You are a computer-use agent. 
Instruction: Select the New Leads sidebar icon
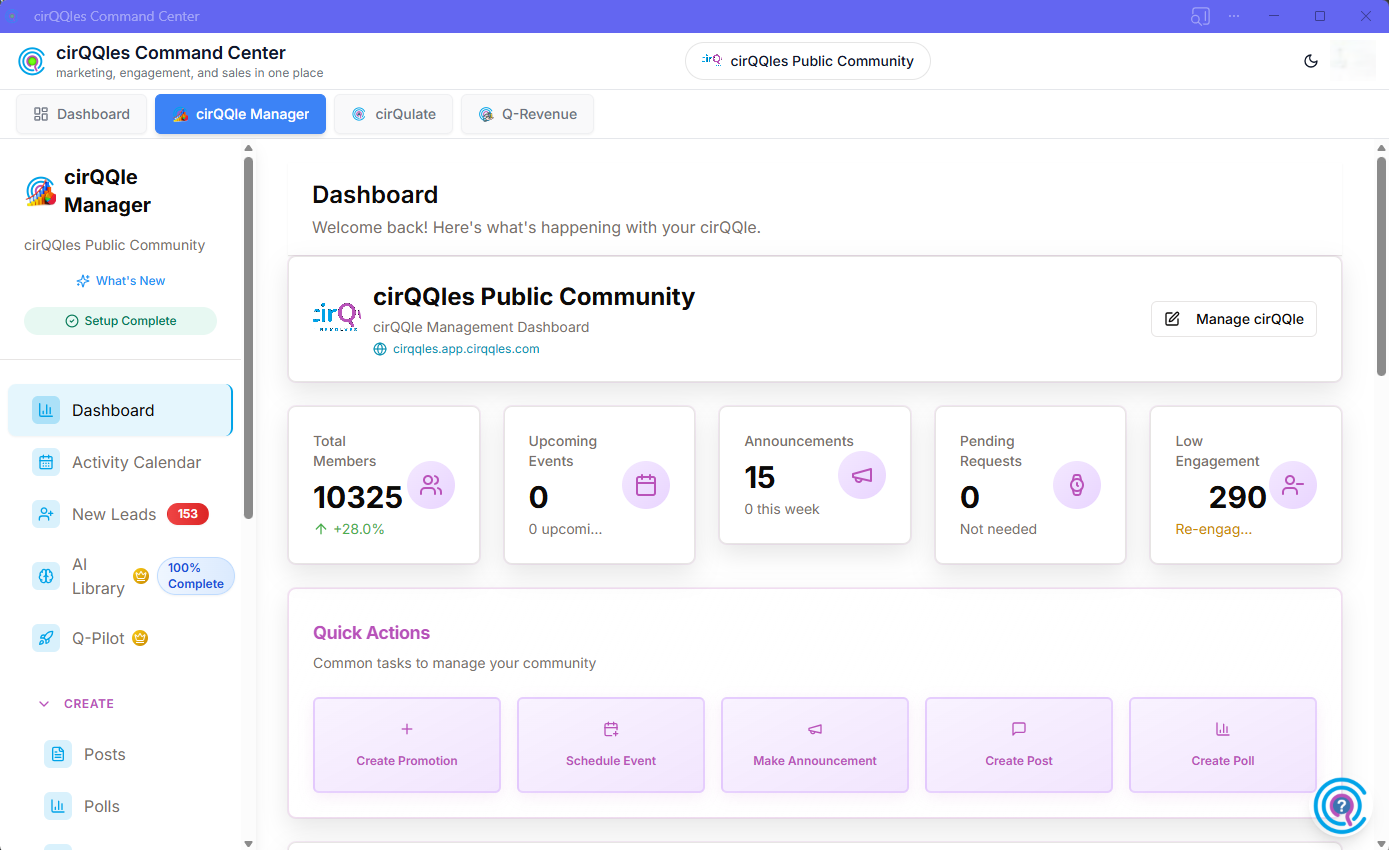[46, 514]
